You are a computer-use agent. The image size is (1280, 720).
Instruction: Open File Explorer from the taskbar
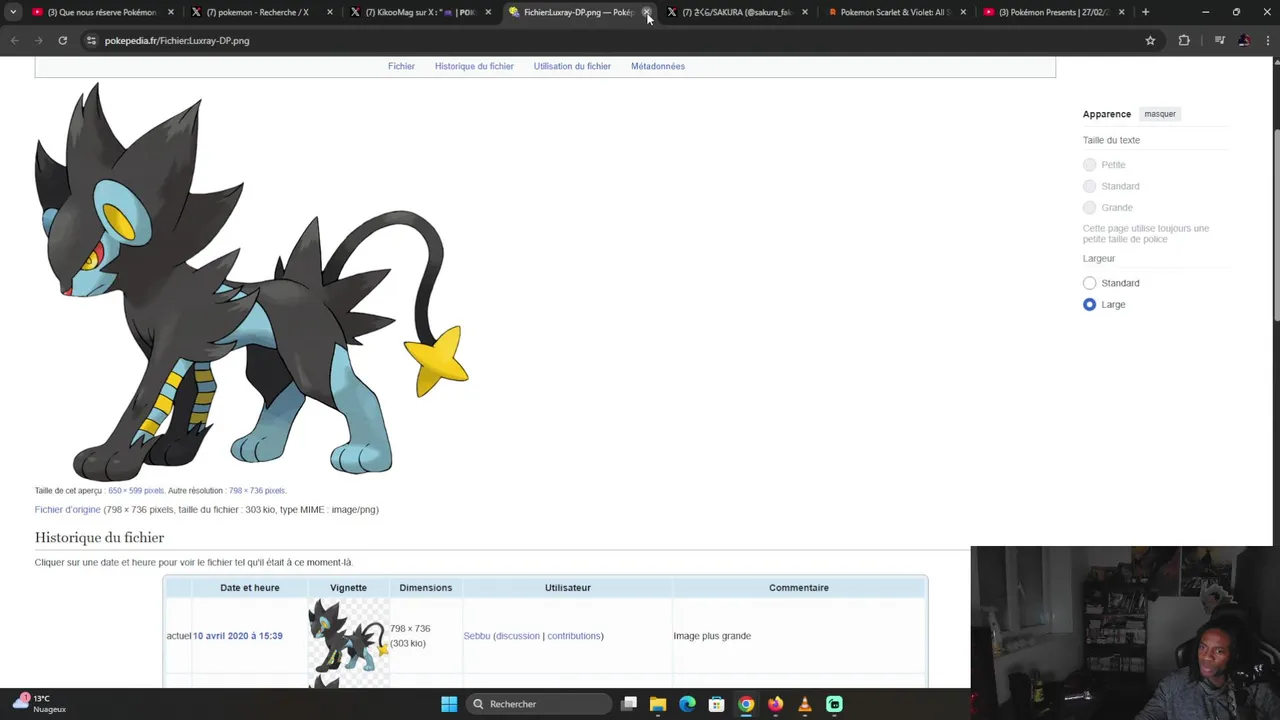658,704
